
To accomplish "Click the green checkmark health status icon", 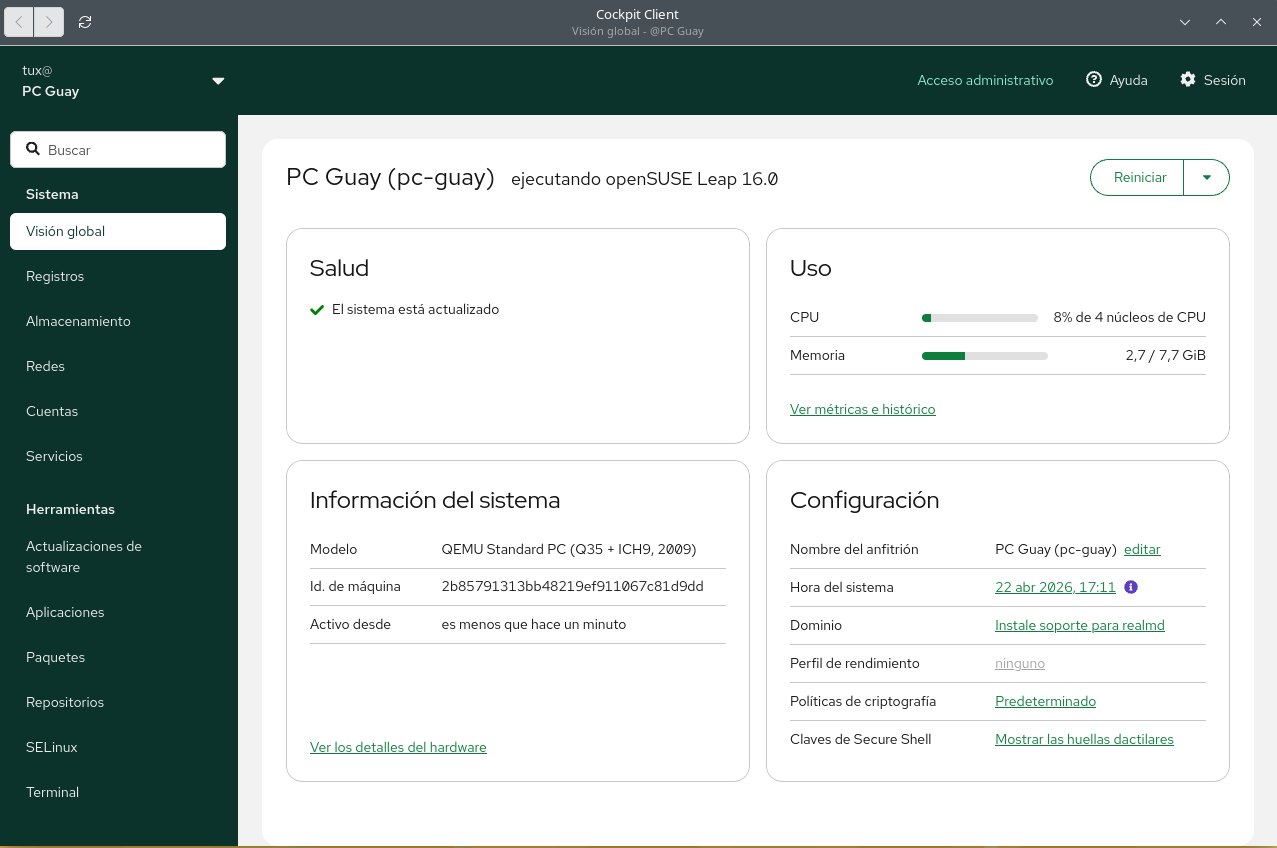I will (317, 310).
